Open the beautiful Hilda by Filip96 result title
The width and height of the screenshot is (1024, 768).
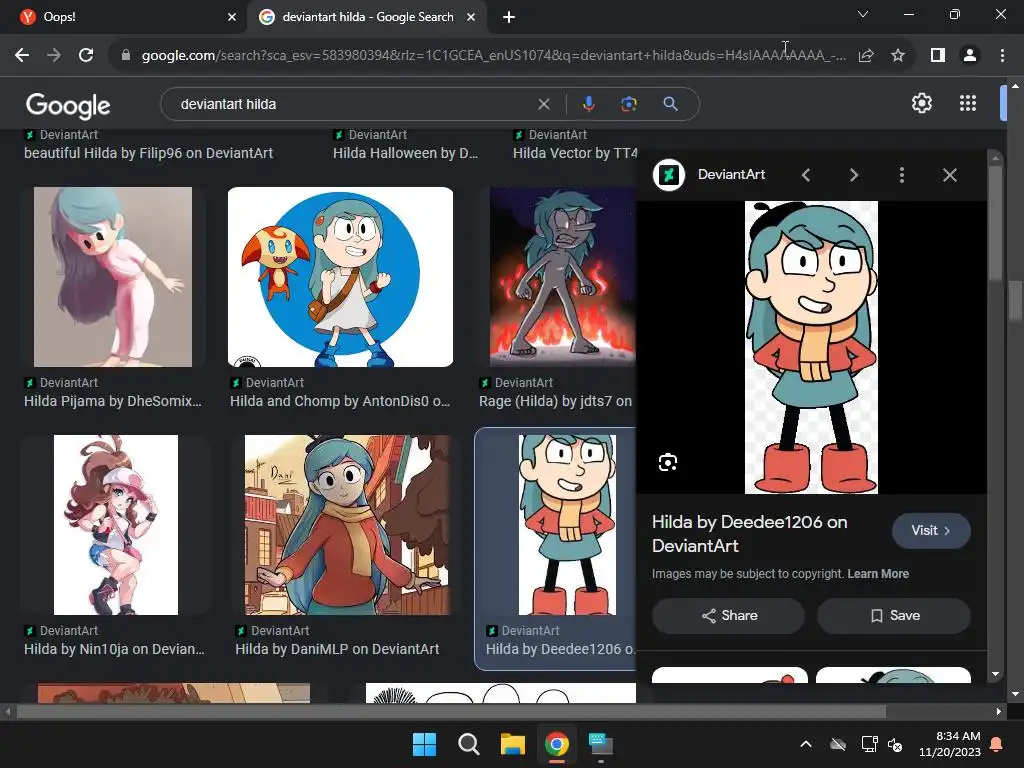pyautogui.click(x=148, y=153)
